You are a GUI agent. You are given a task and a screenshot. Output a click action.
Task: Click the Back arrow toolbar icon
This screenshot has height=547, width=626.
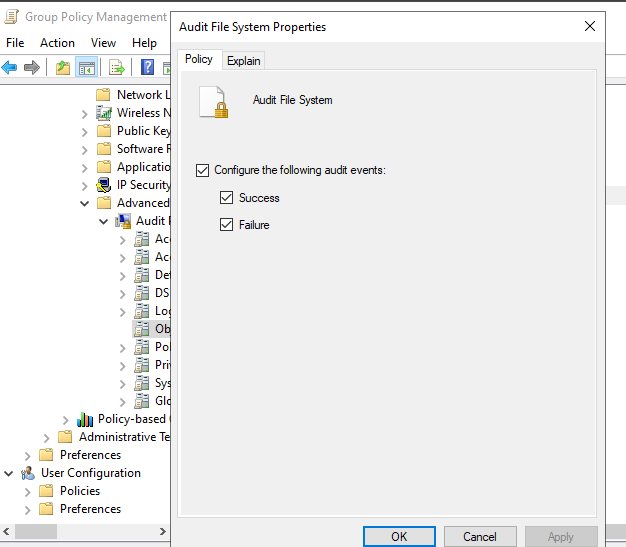tap(9, 67)
